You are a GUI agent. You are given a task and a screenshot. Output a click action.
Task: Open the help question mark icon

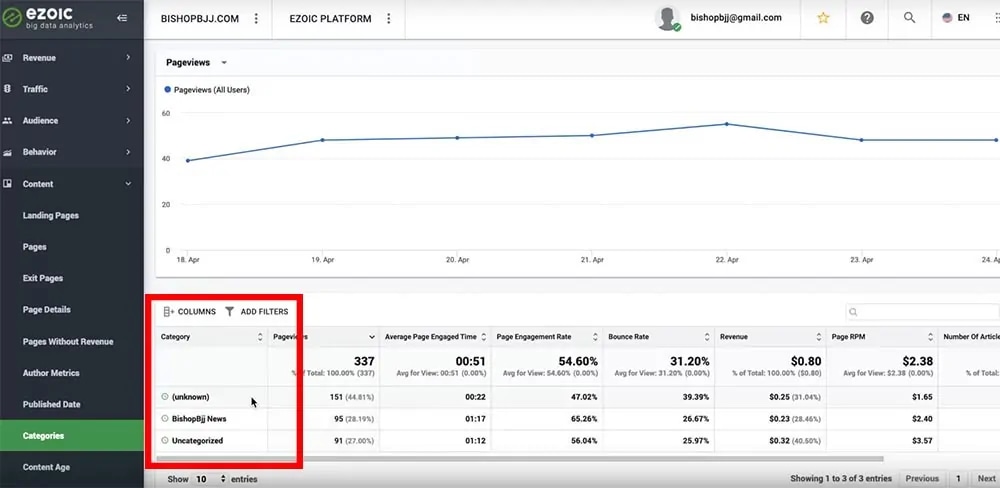pyautogui.click(x=867, y=18)
